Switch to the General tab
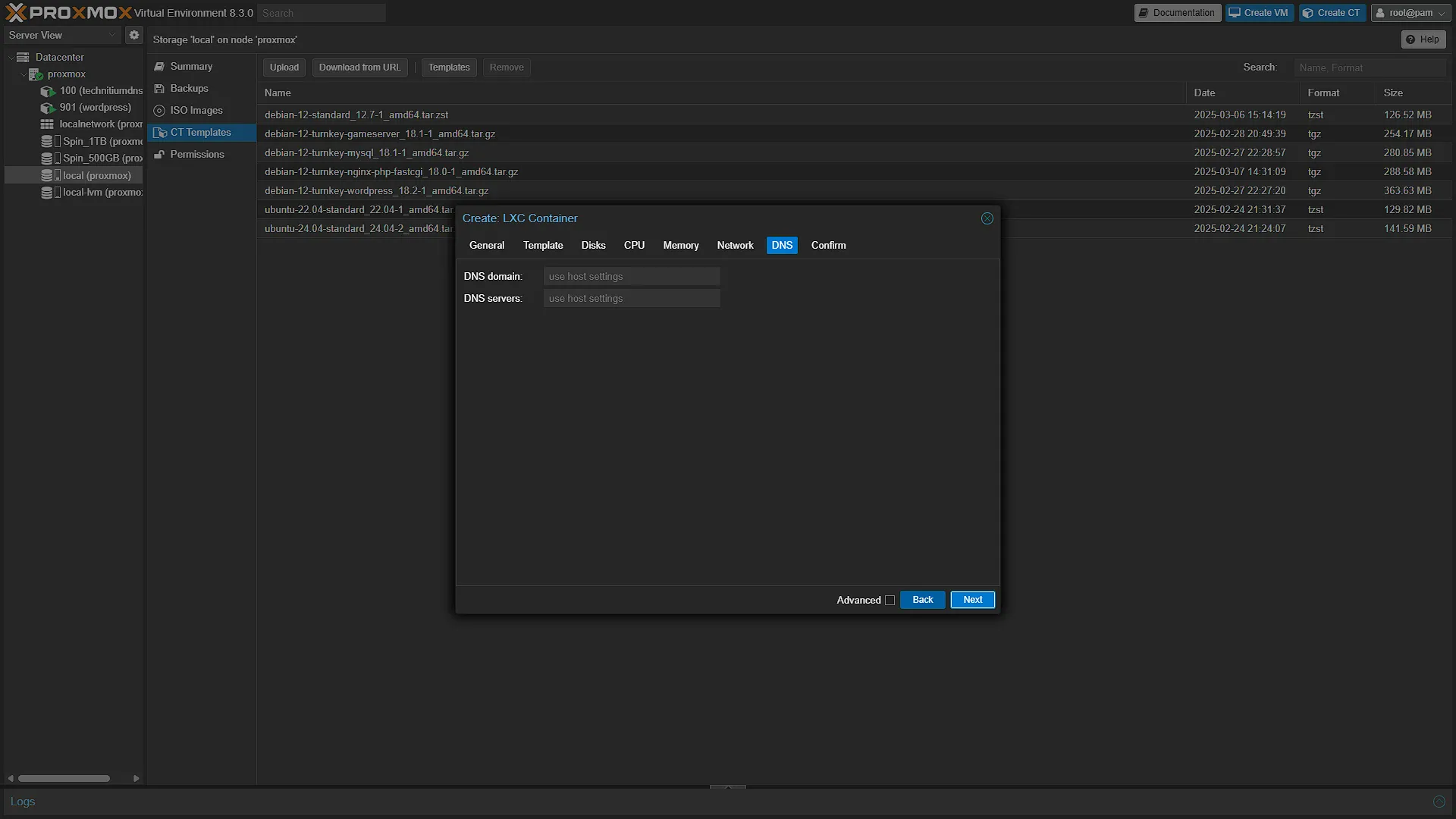This screenshot has width=1456, height=819. tap(487, 246)
